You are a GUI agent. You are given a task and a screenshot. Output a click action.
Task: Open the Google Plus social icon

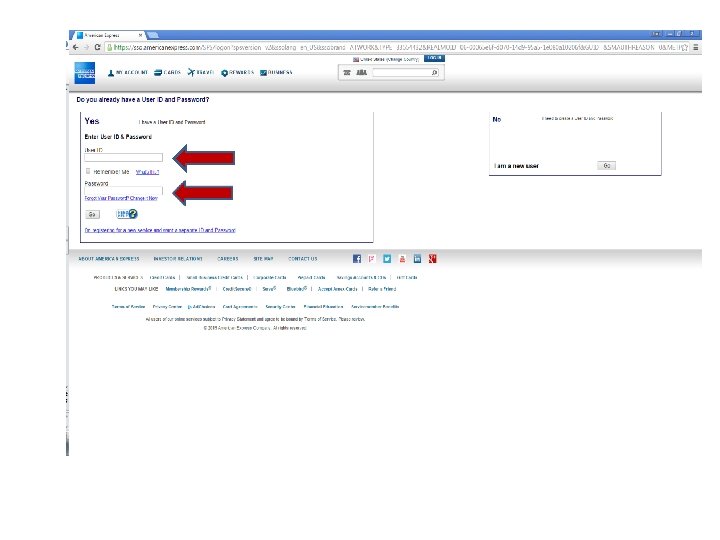432,259
